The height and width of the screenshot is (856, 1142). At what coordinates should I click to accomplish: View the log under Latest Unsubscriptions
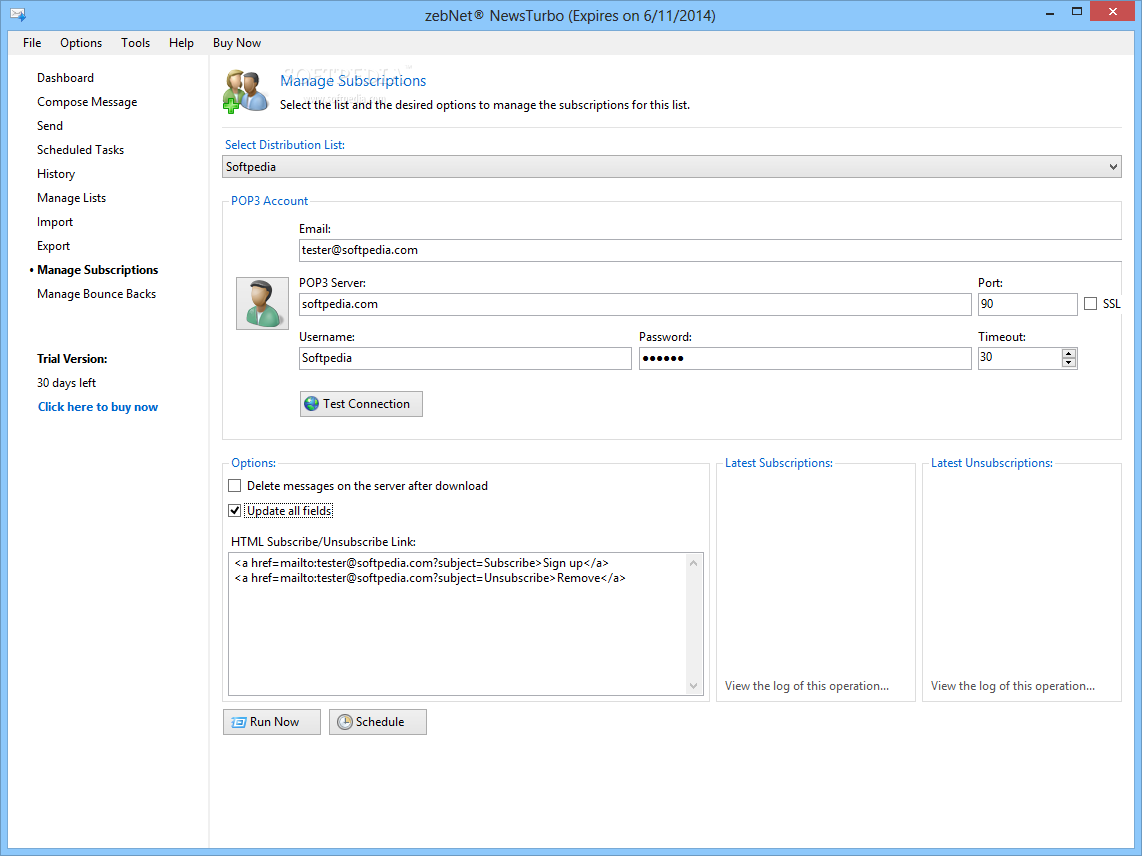pyautogui.click(x=1013, y=686)
